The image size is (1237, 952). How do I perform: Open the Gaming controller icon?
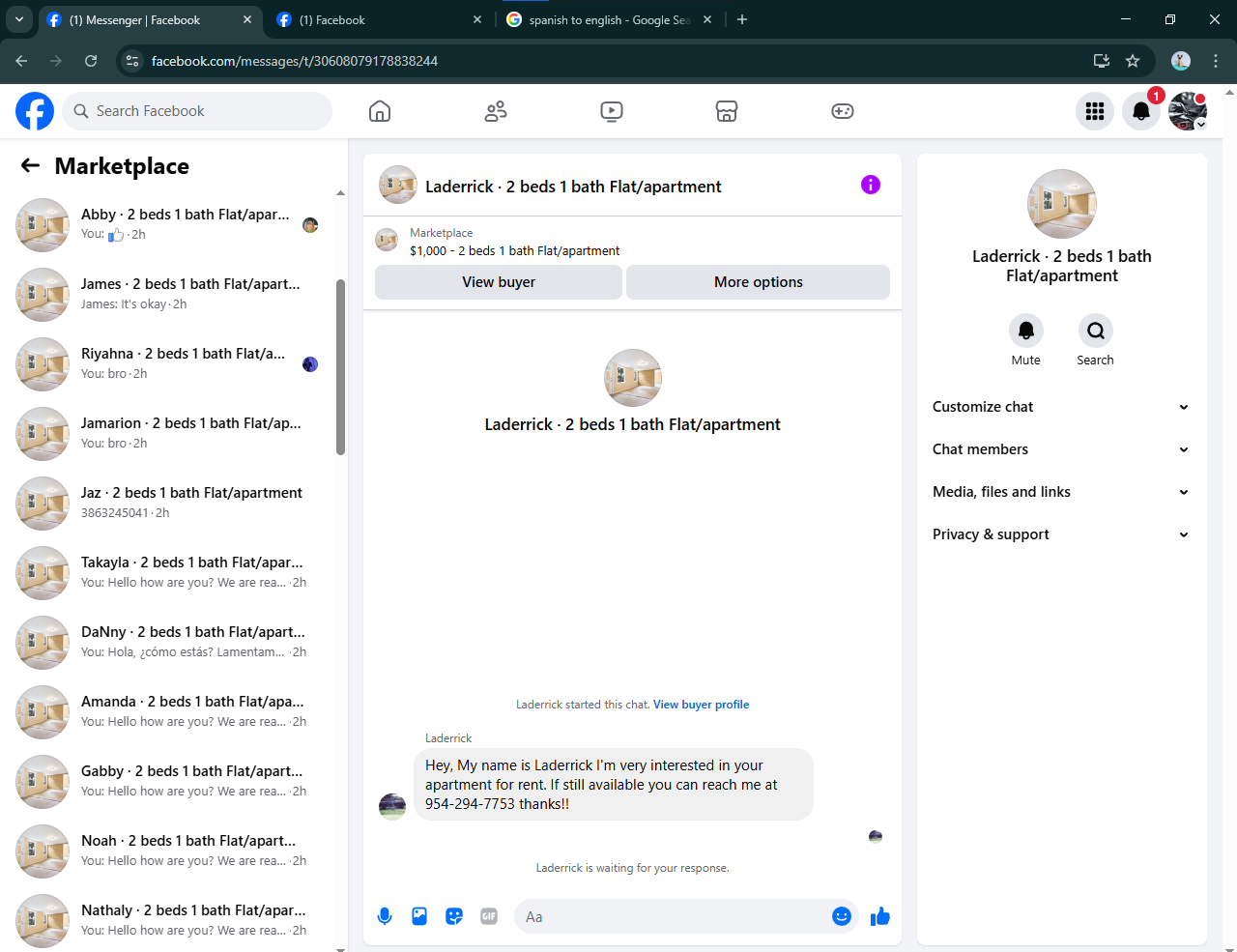[x=843, y=111]
